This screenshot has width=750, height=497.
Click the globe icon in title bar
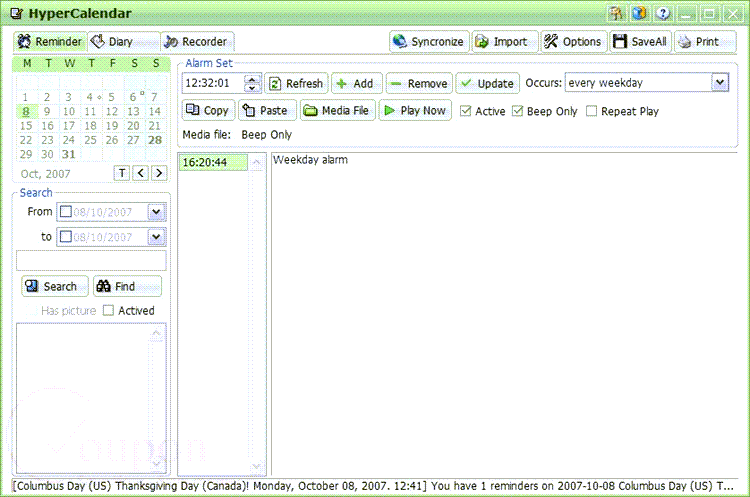point(639,13)
